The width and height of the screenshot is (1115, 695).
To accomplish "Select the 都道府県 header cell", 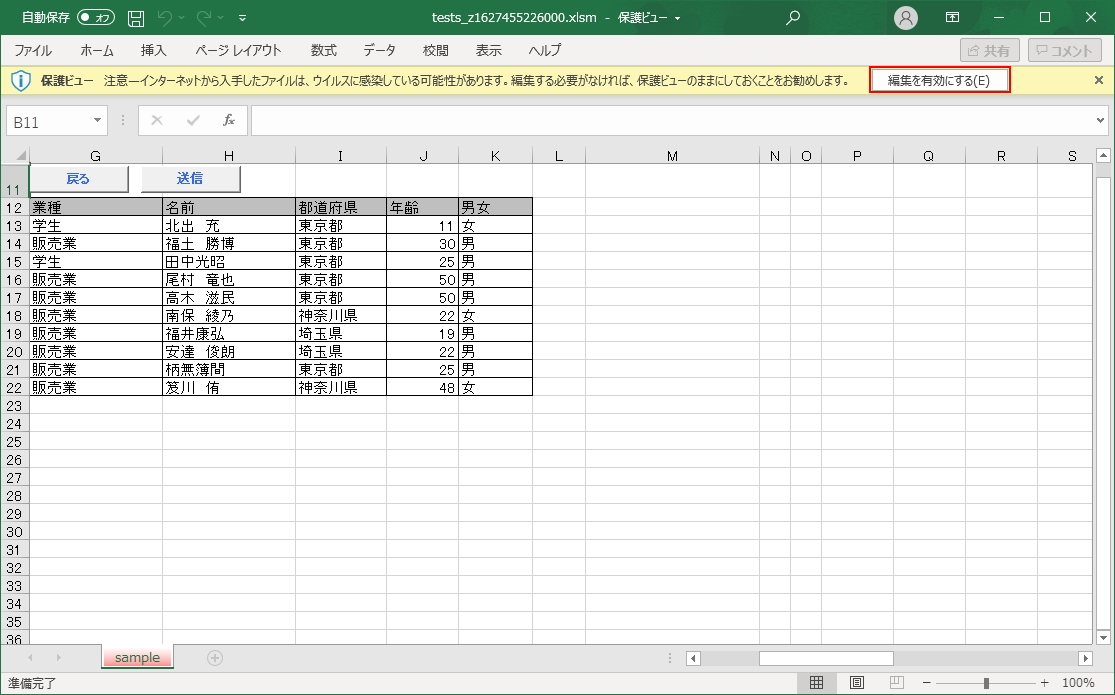I will (x=341, y=207).
